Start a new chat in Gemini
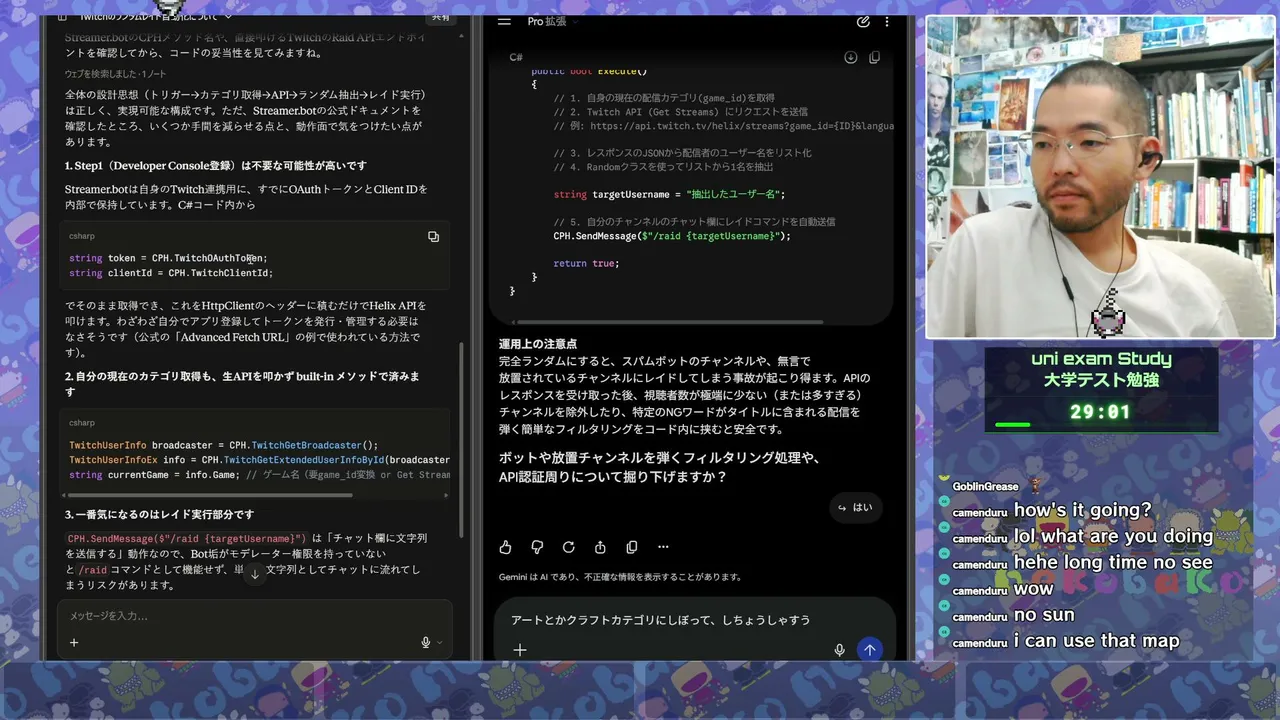1280x720 pixels. pos(863,21)
